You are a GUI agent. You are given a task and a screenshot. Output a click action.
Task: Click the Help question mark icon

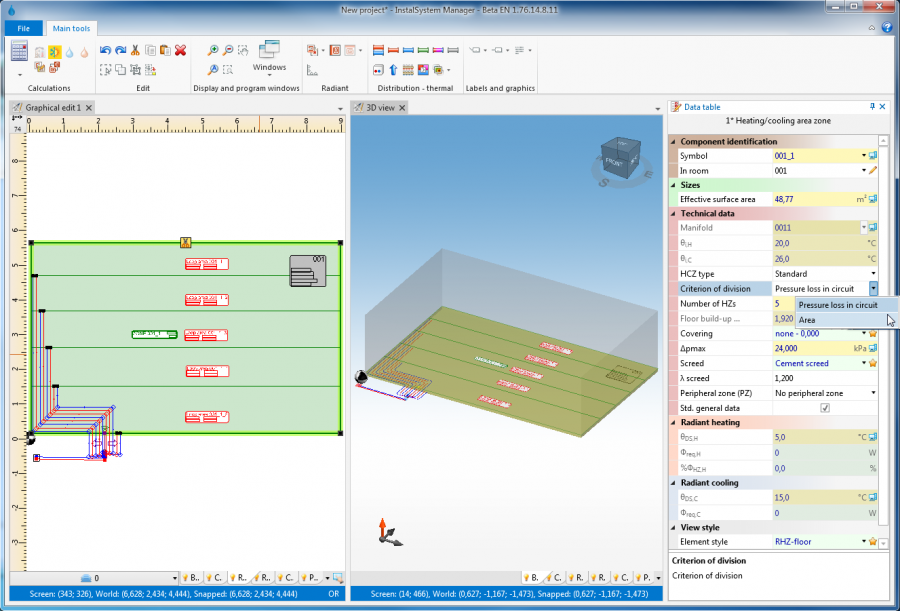pos(887,27)
